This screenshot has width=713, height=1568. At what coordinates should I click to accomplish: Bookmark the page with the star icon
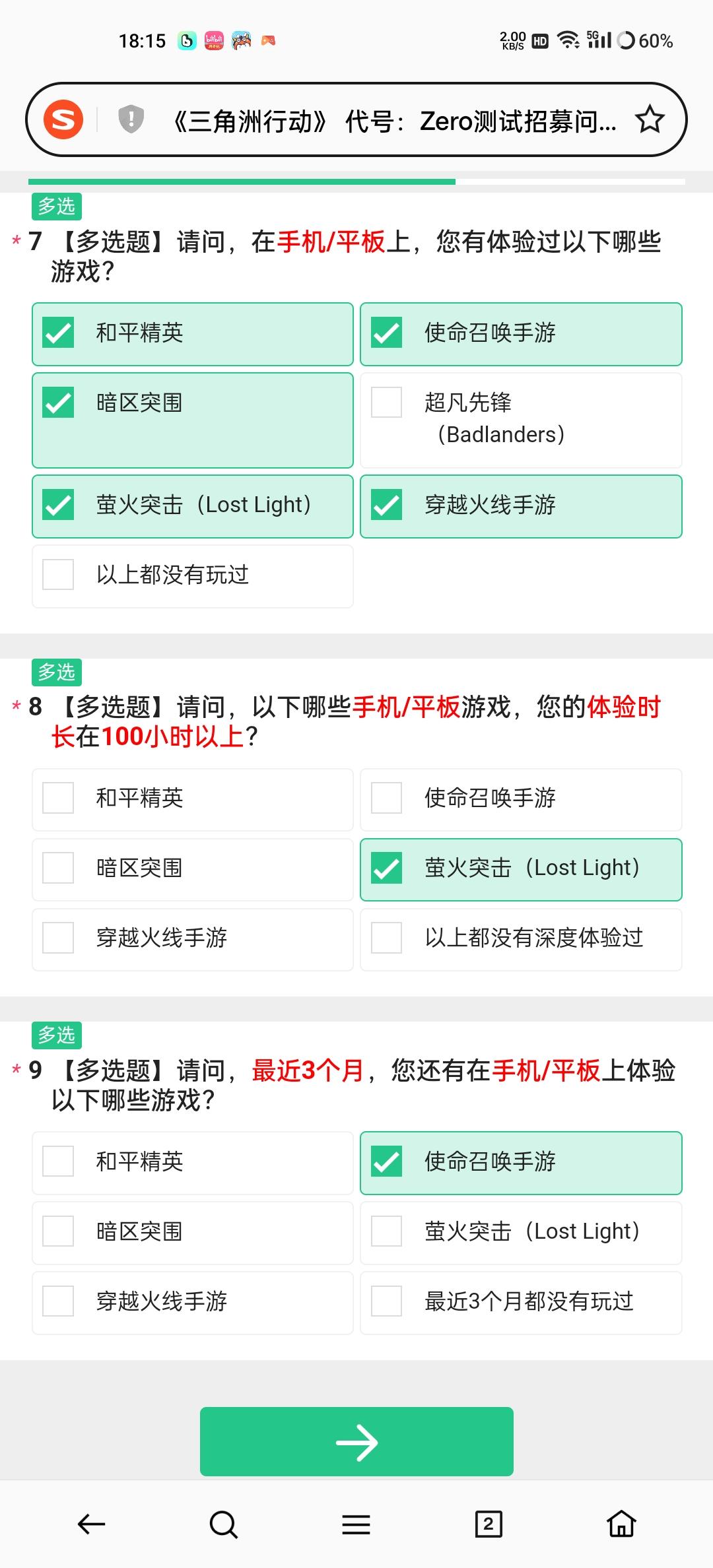650,119
